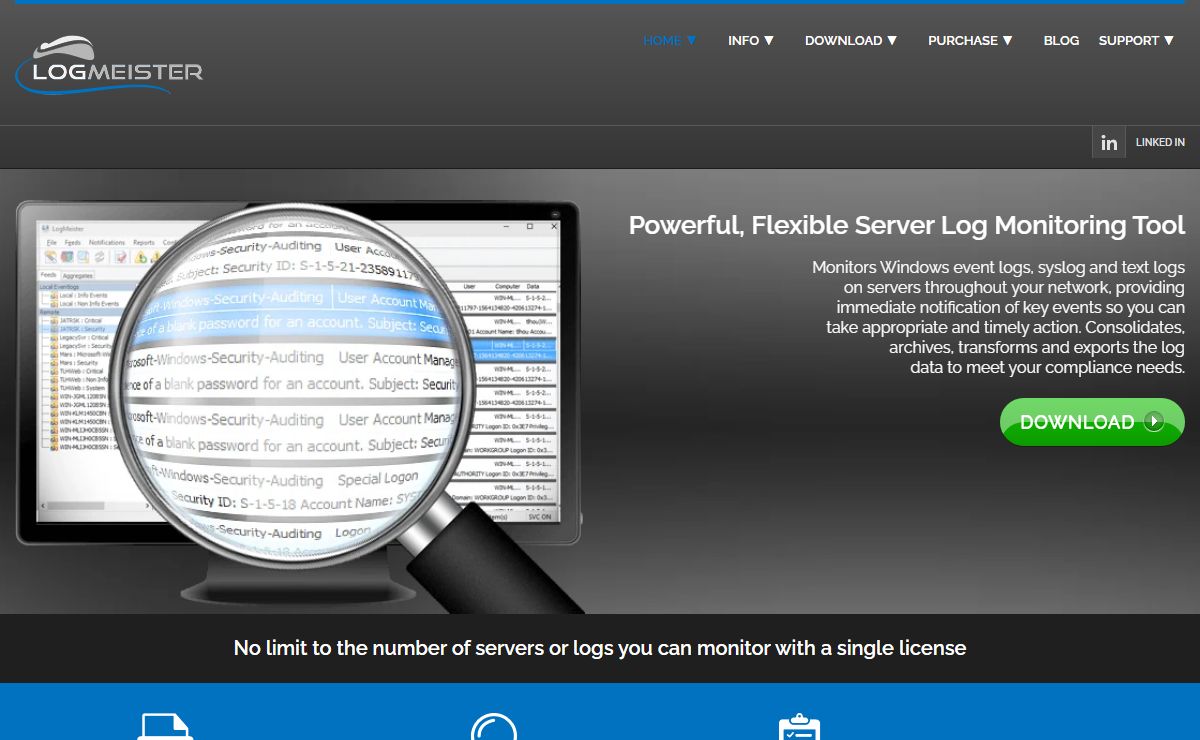
Task: Click the 'No limit to the number of servers' banner text
Action: (x=600, y=648)
